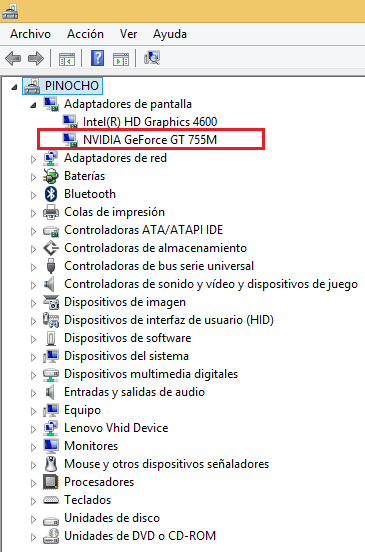The image size is (365, 552).
Task: Click the Colas de impresión printer icon
Action: coord(51,212)
